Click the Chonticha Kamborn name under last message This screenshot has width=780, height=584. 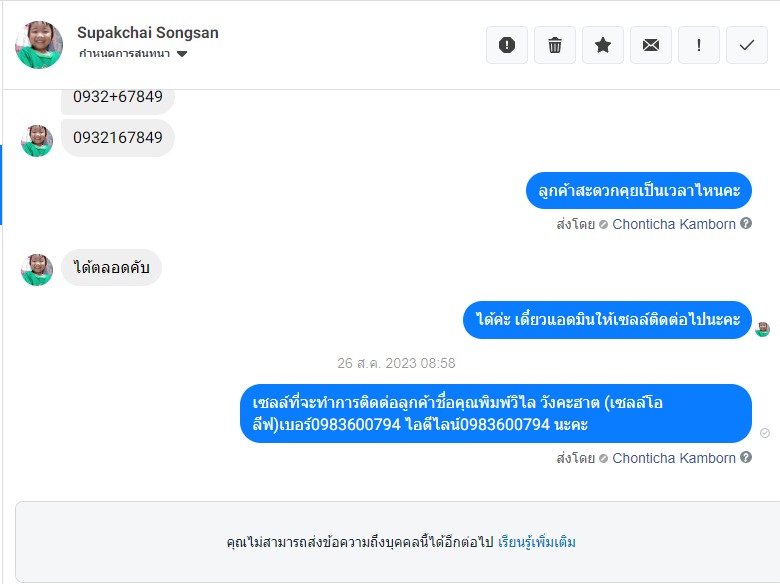point(674,458)
